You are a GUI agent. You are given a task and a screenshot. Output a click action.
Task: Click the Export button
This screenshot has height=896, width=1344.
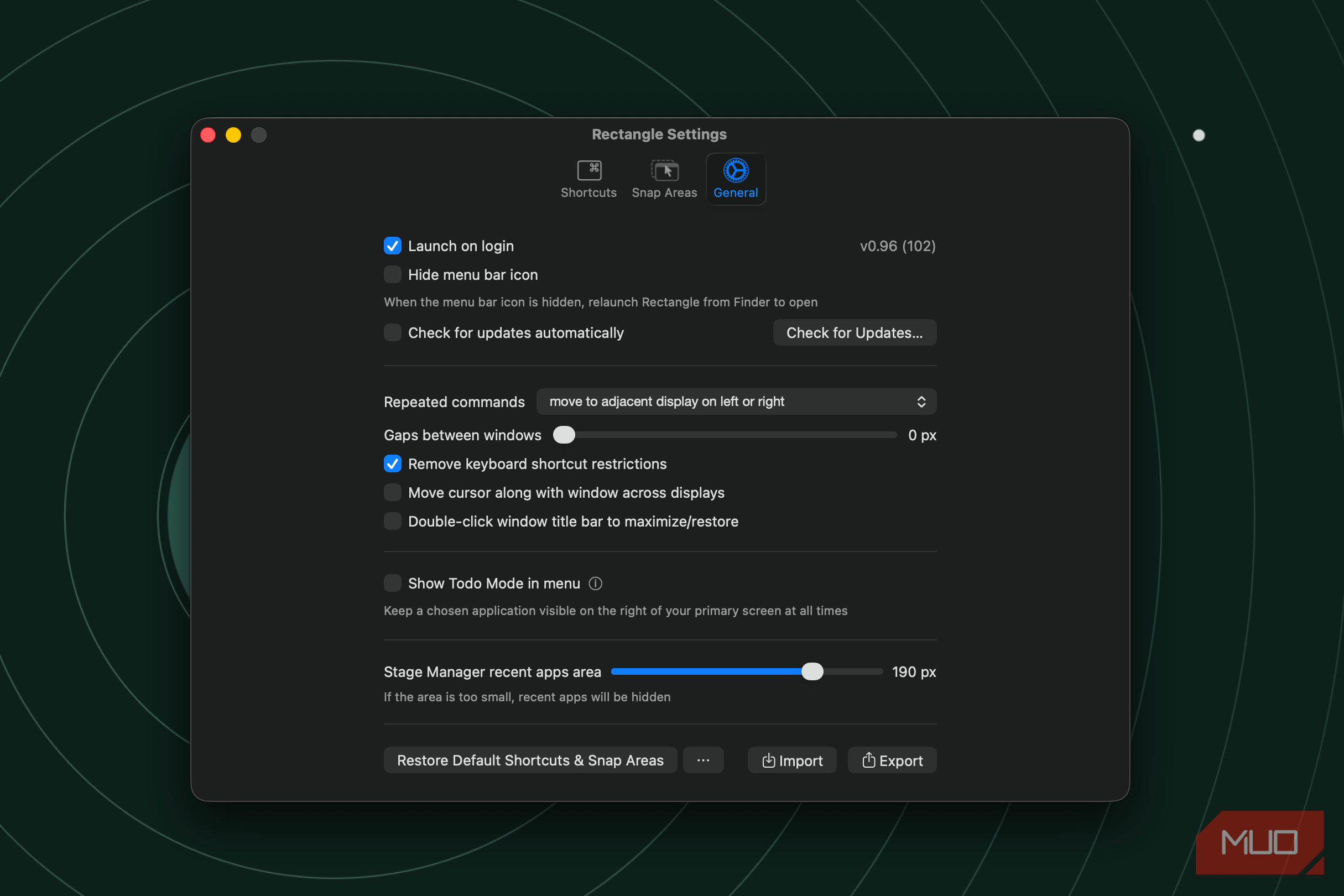click(892, 760)
